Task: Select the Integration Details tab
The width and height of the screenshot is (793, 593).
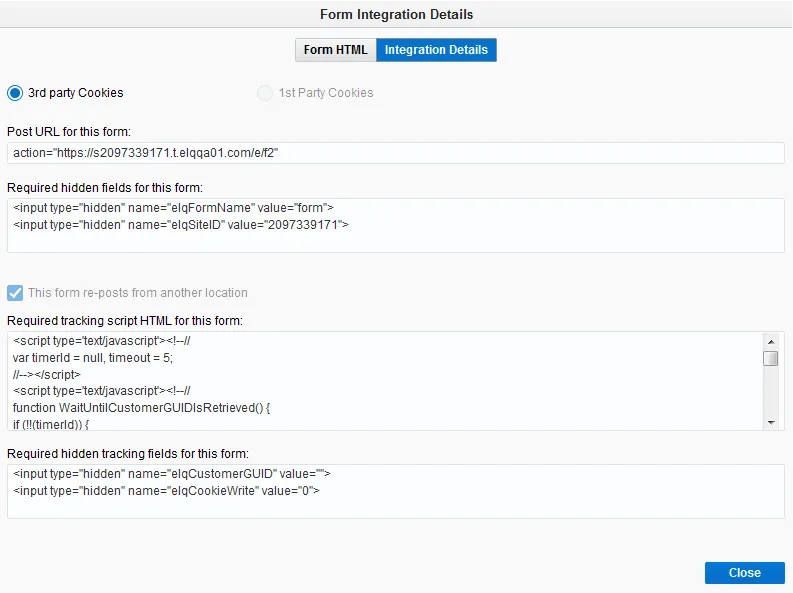Action: point(436,50)
